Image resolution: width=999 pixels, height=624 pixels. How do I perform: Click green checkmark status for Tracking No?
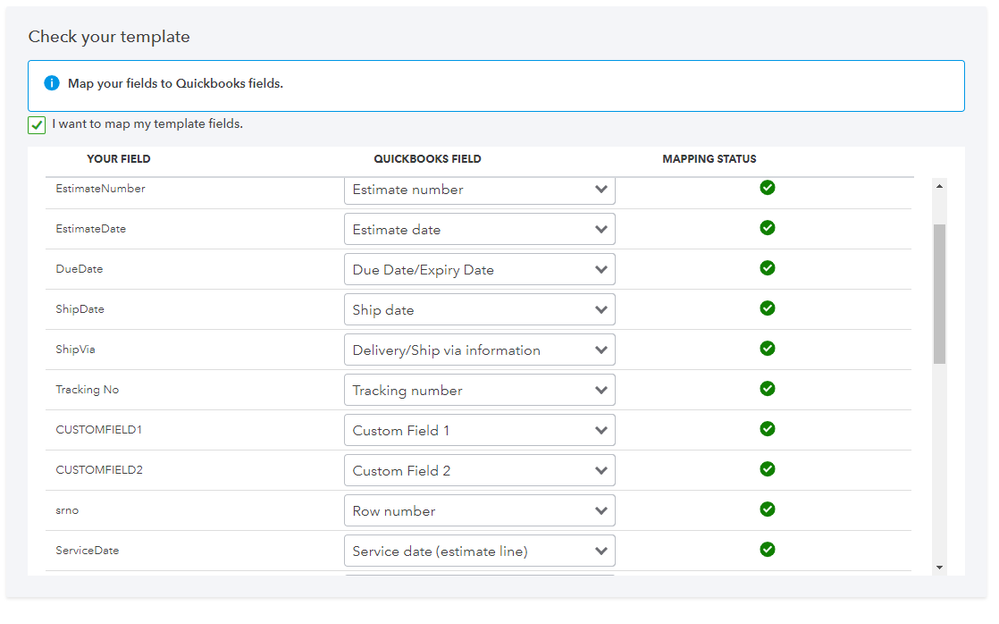click(767, 389)
